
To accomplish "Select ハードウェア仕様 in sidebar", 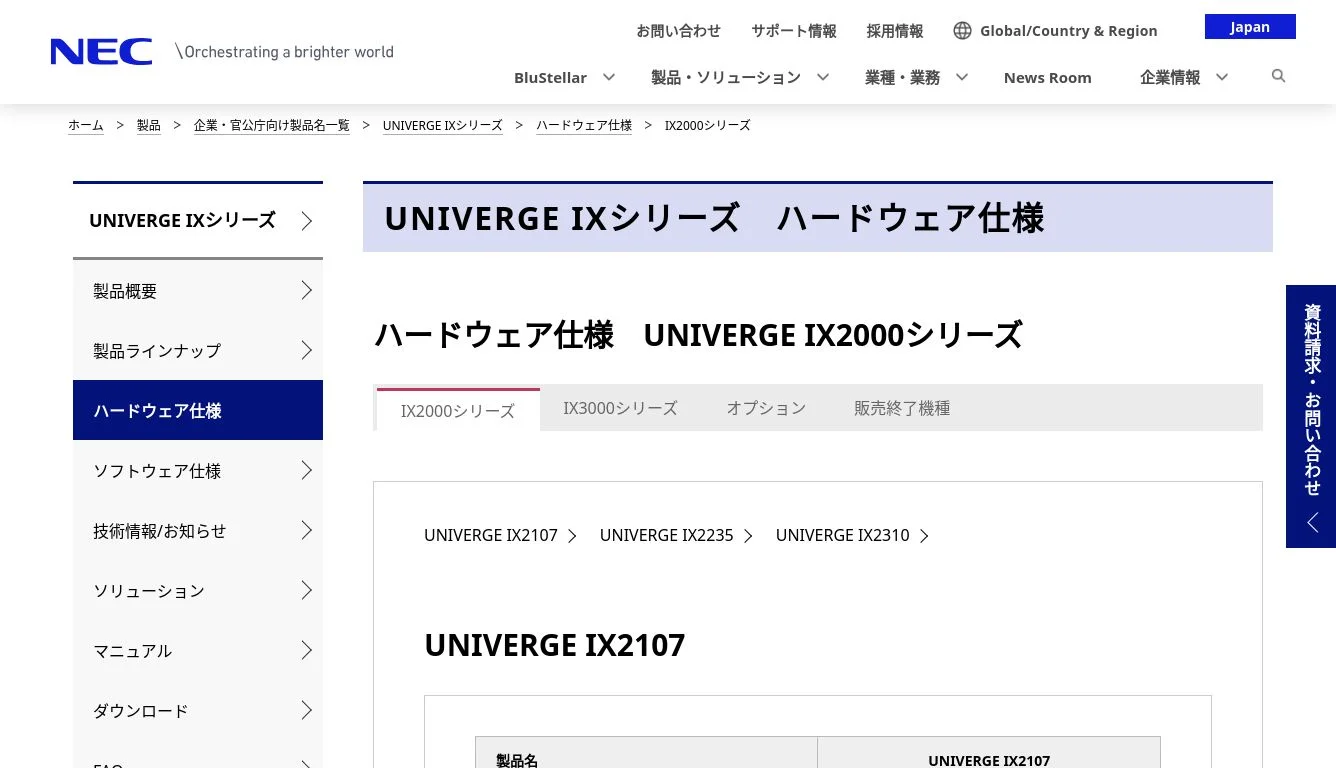I will point(198,410).
